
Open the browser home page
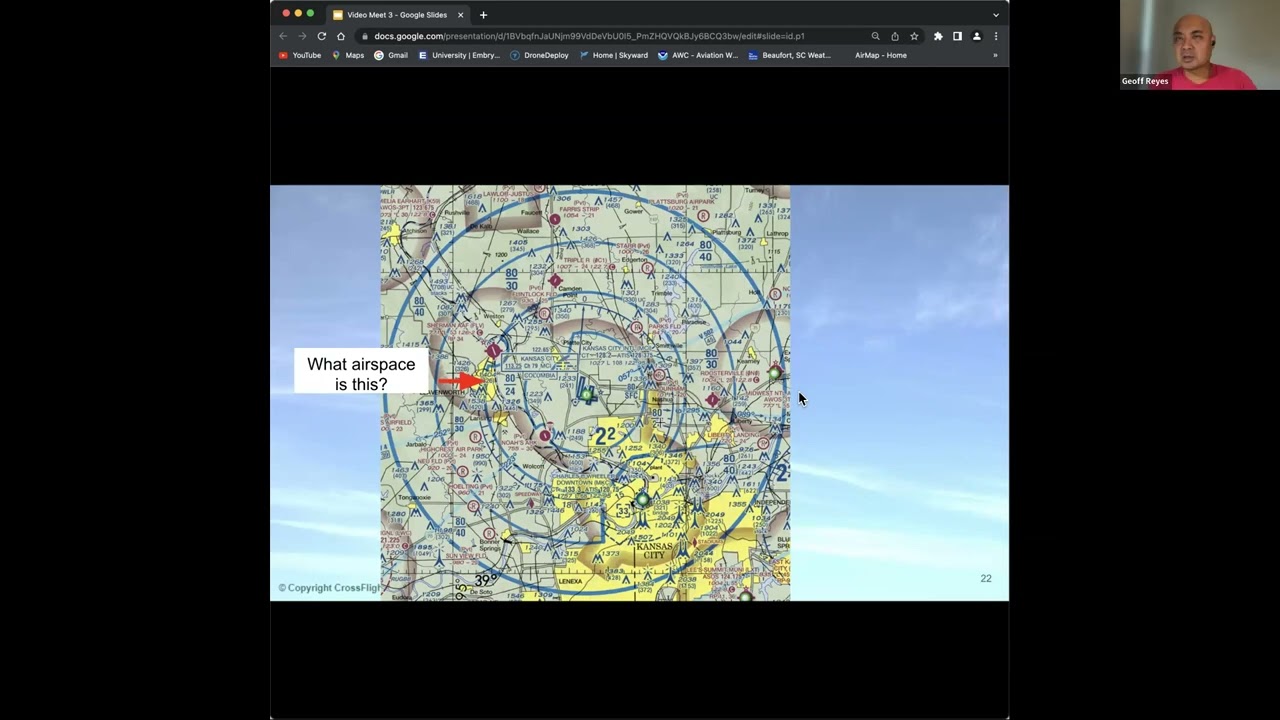pyautogui.click(x=340, y=36)
